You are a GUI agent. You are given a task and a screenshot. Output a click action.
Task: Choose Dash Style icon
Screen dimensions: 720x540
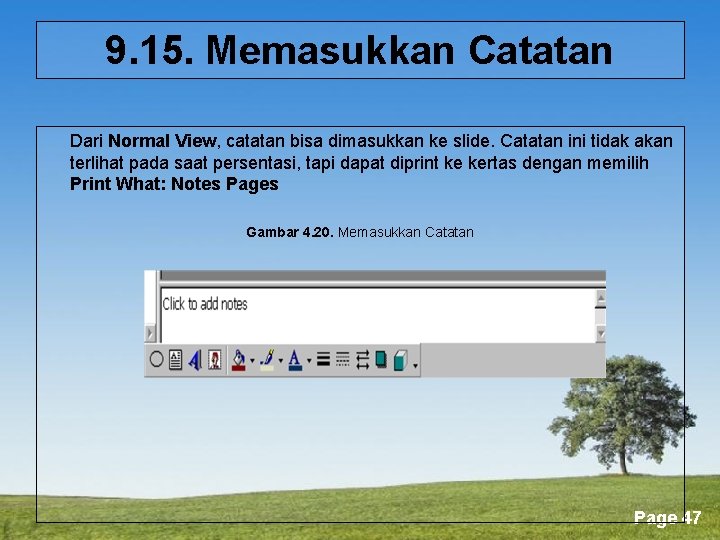tap(343, 359)
